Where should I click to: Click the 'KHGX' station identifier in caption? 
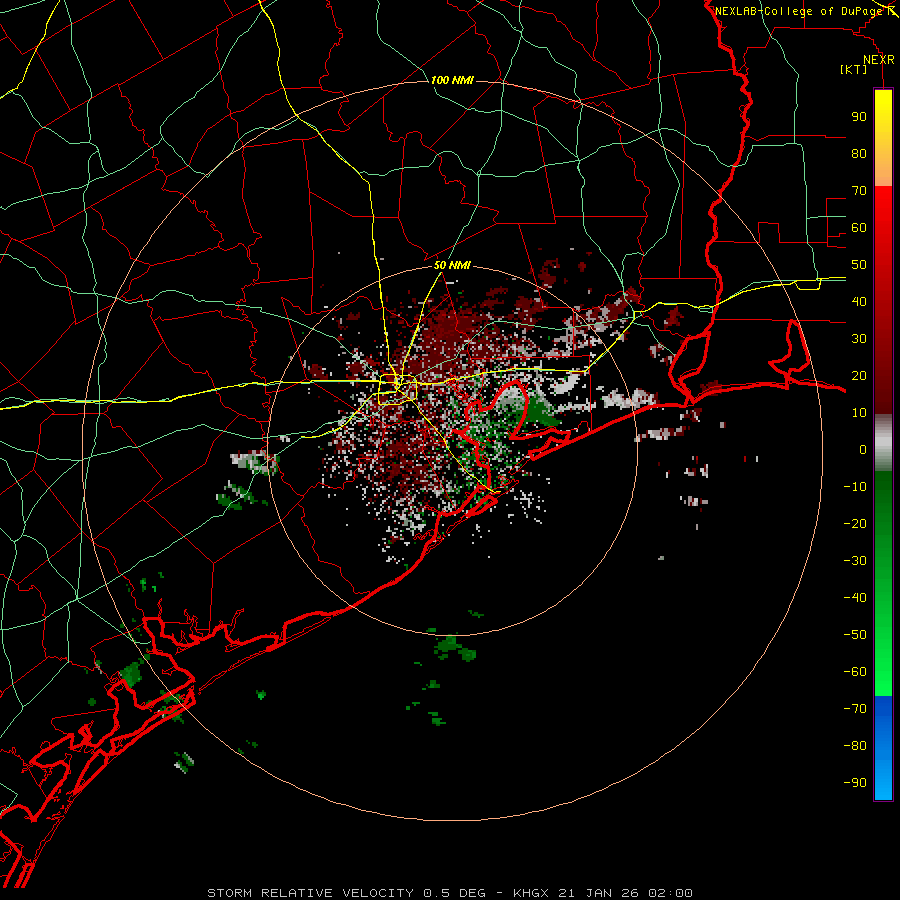coord(531,893)
